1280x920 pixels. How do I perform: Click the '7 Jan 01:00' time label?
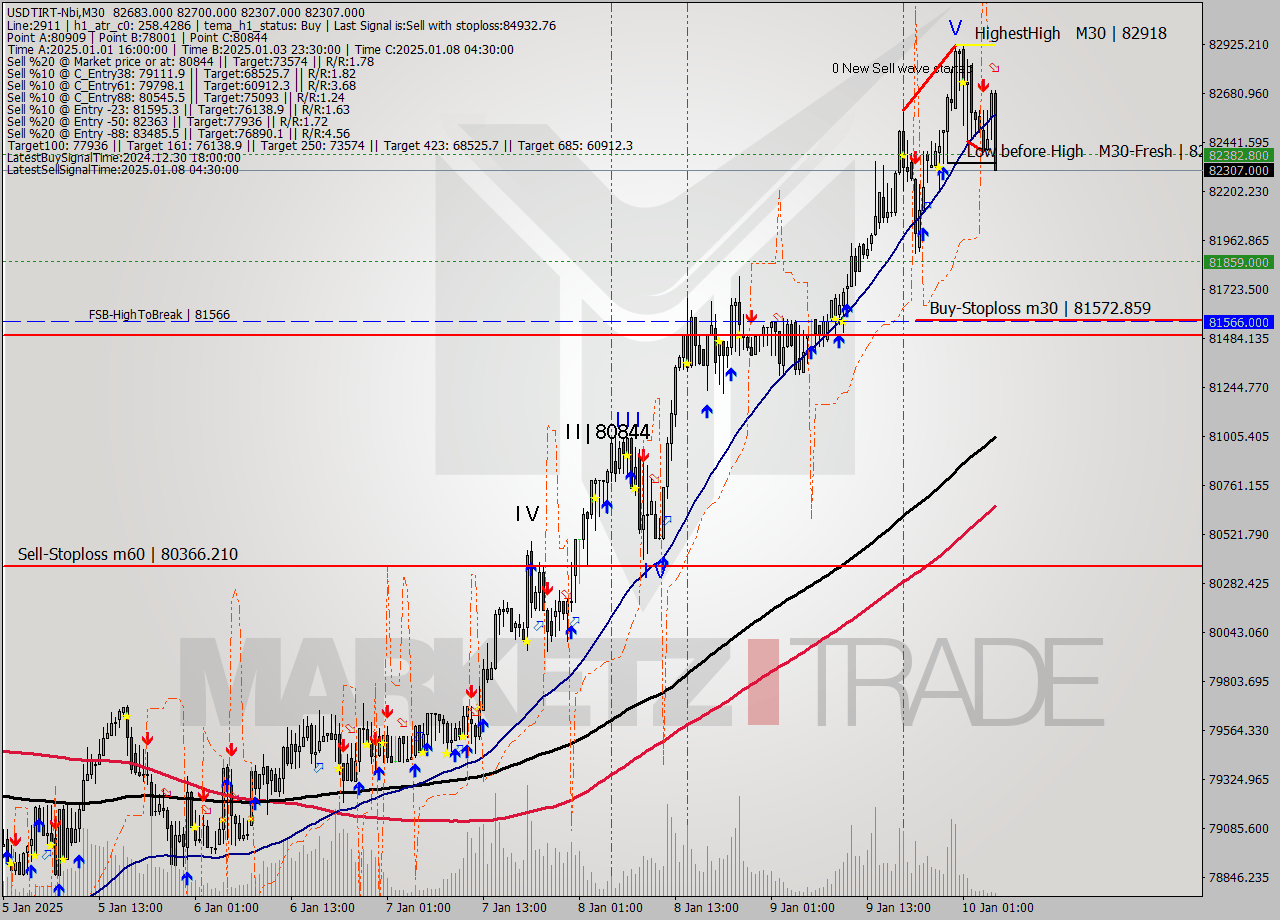(418, 908)
